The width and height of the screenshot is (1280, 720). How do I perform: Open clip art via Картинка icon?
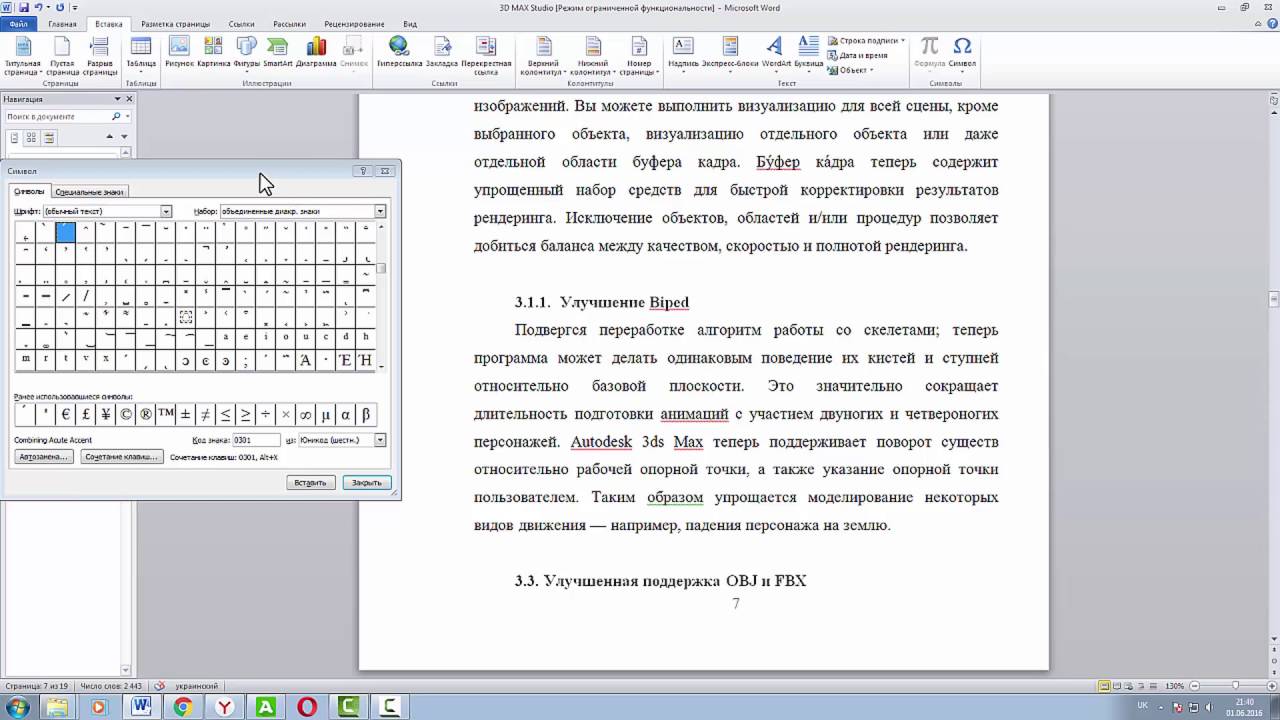click(x=213, y=52)
